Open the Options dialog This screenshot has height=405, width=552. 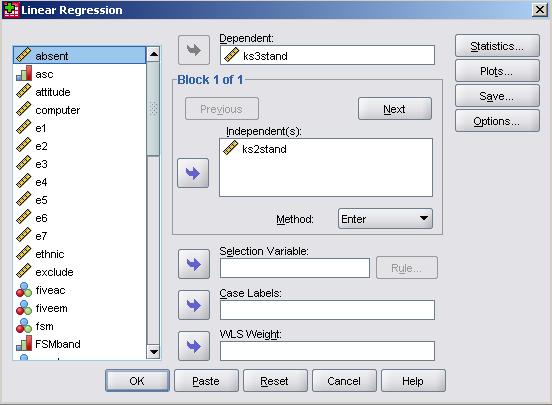pyautogui.click(x=497, y=121)
